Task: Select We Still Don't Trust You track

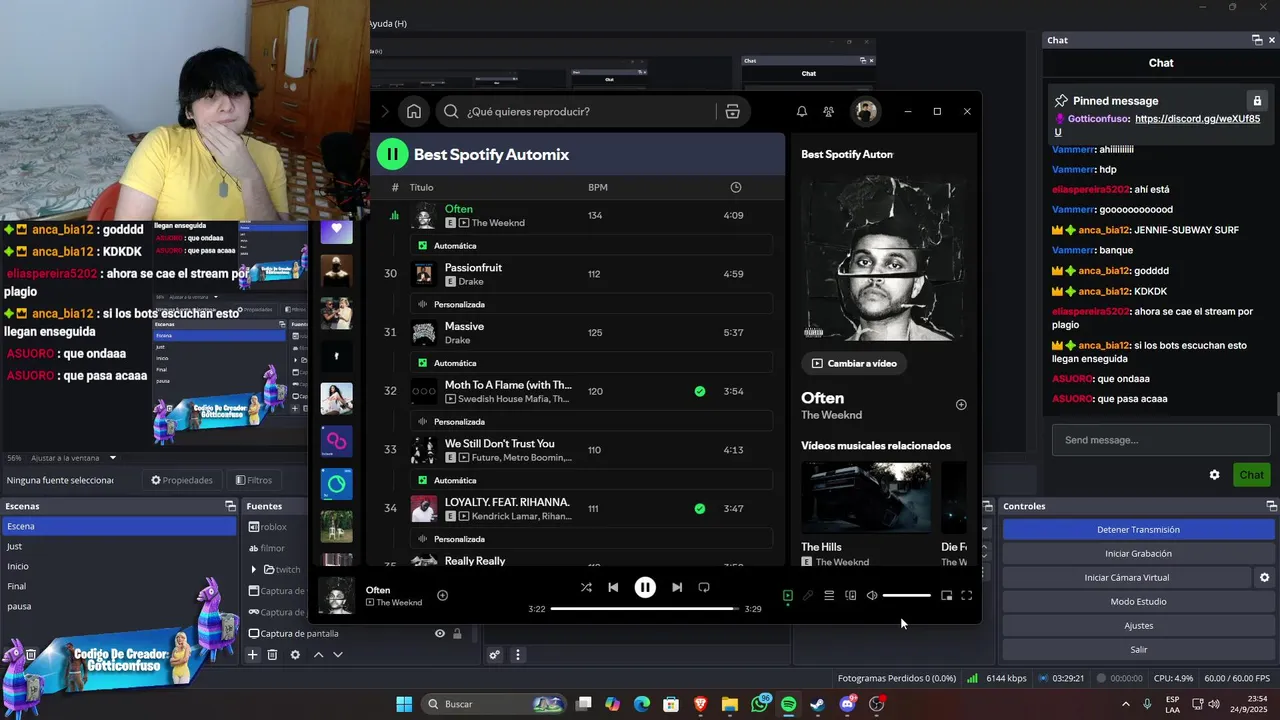Action: 578,450
